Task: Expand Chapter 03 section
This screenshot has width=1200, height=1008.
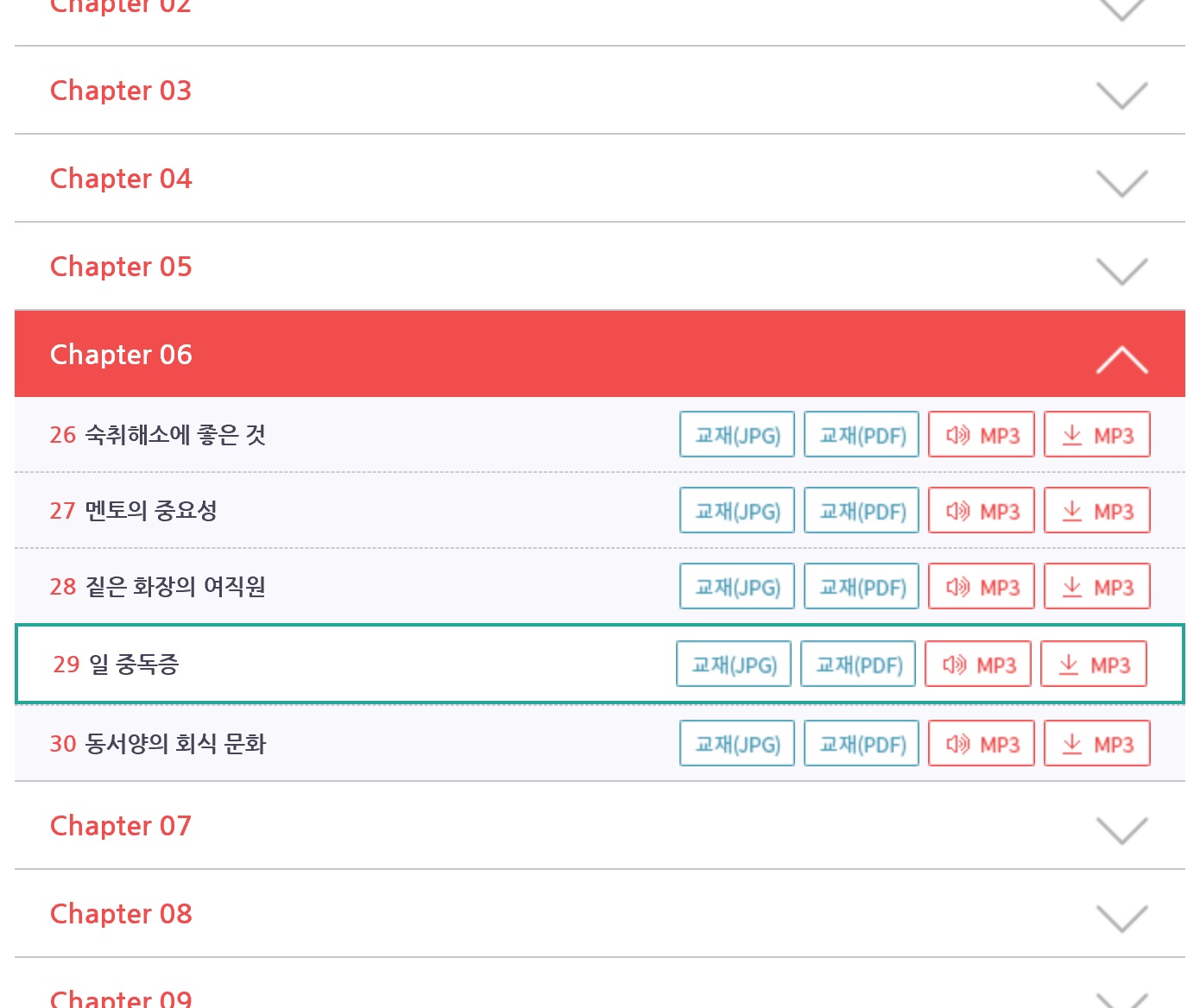Action: click(121, 91)
